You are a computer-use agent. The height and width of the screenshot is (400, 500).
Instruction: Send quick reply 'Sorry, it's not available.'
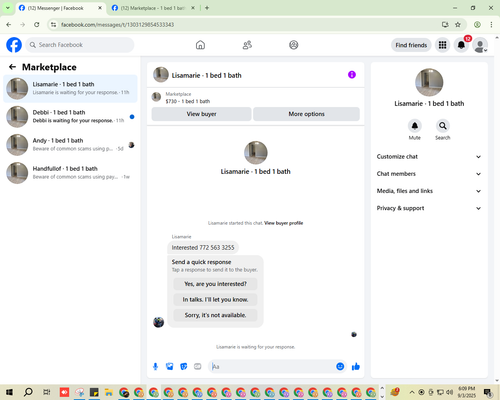(x=215, y=315)
